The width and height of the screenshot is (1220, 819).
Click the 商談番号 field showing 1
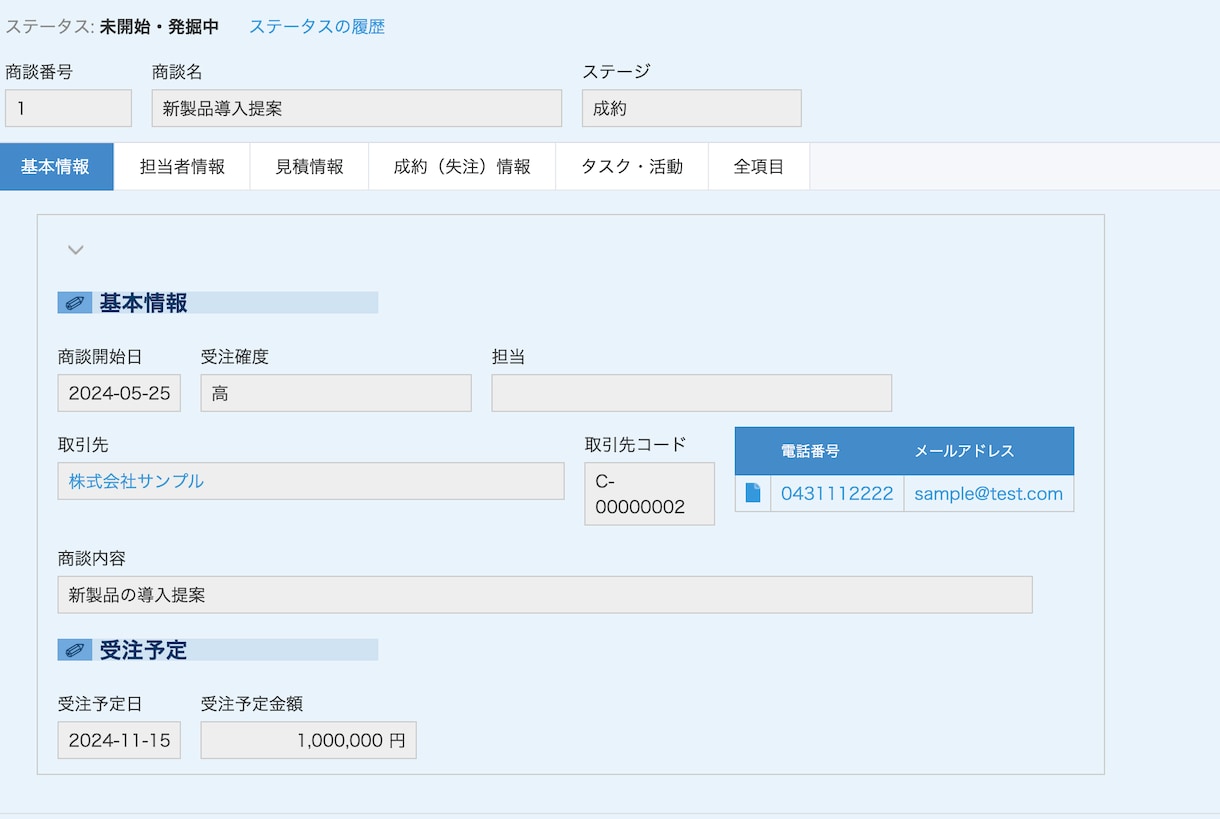point(68,108)
